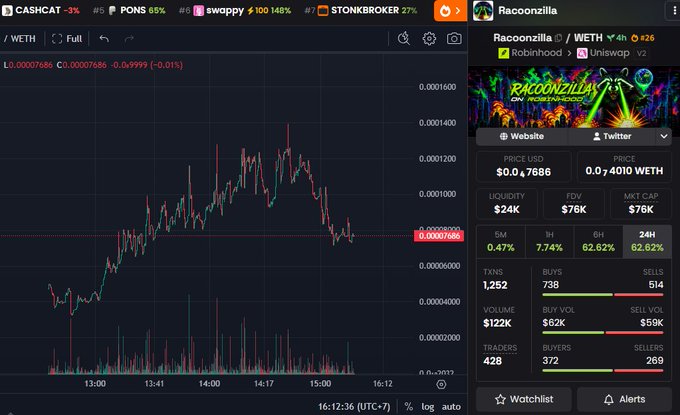Open the token Twitter link
Image resolution: width=680 pixels, height=415 pixels.
click(x=611, y=136)
